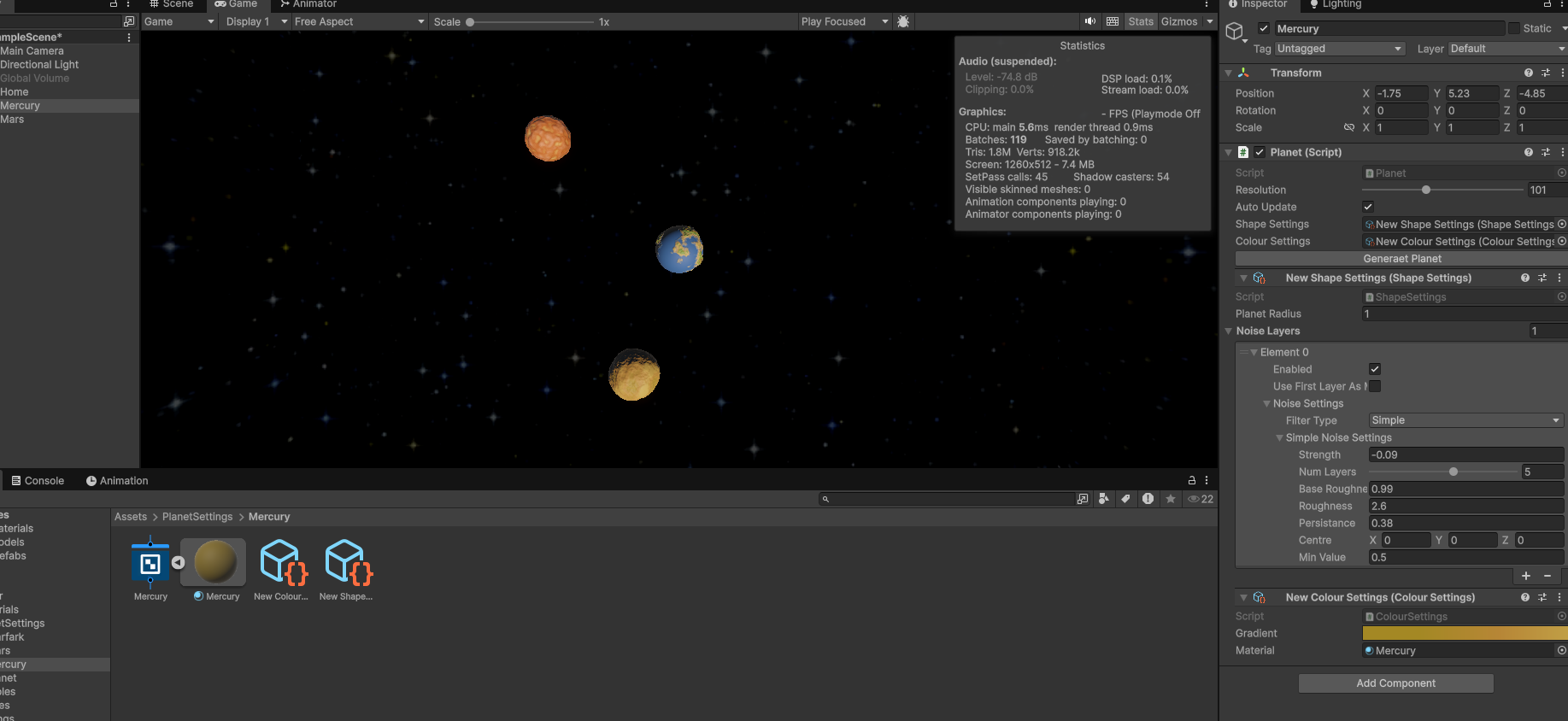Search by label in Project panel
1568x721 pixels.
click(x=1126, y=499)
